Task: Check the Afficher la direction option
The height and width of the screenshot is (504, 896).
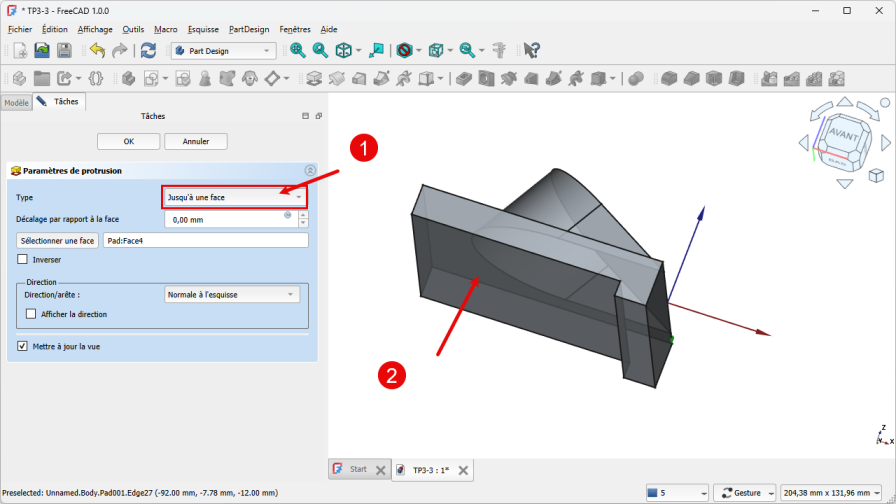Action: pos(31,314)
